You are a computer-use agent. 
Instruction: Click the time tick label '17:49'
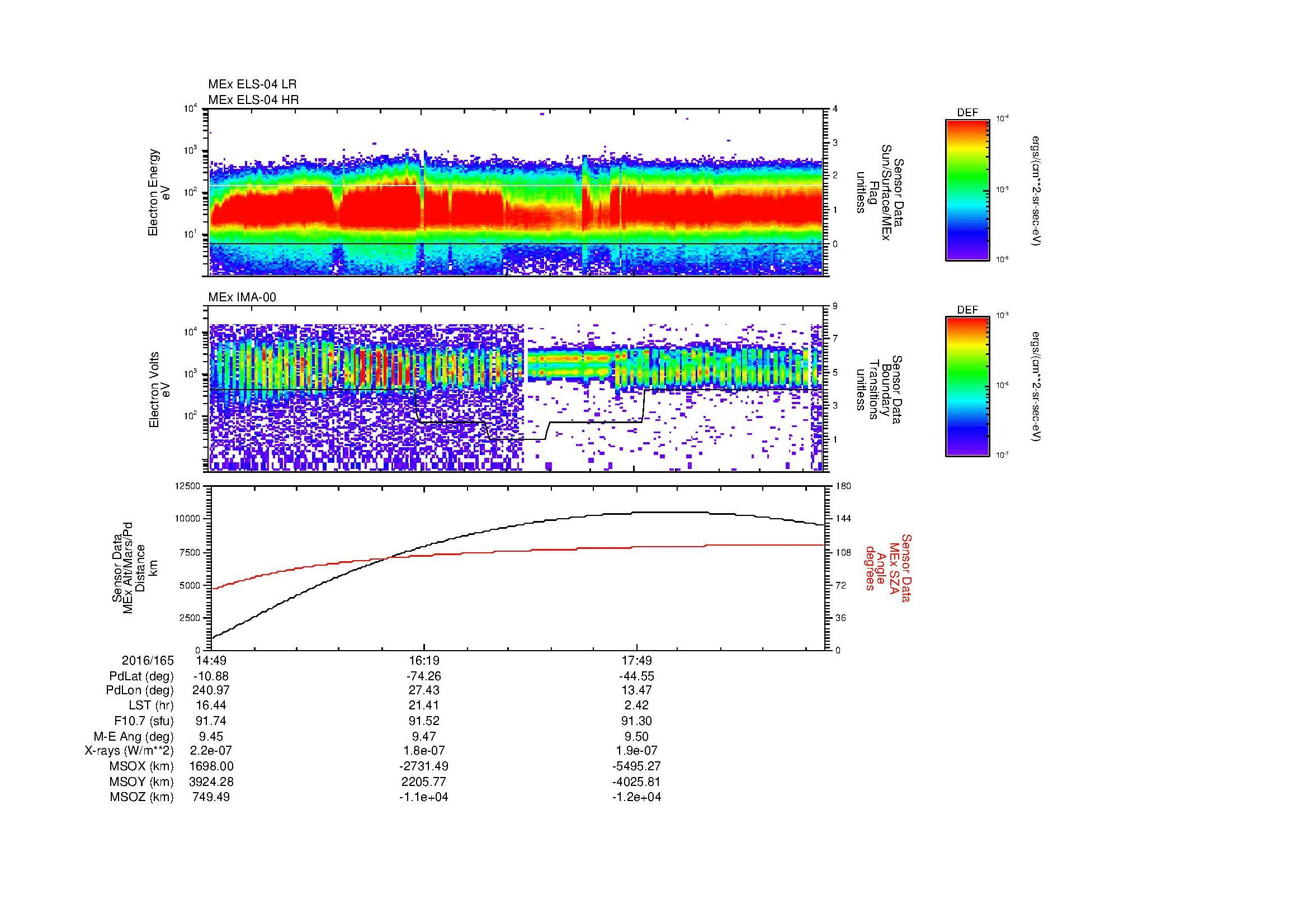(x=637, y=660)
